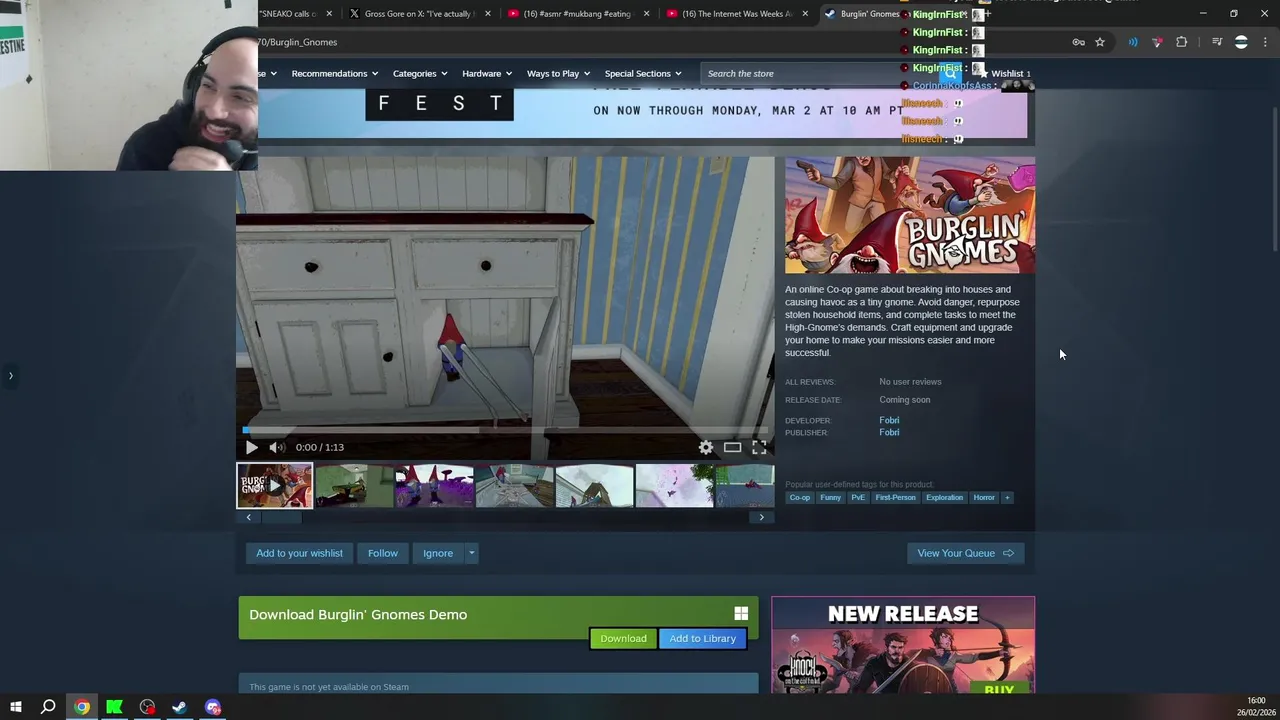Click the blue sound-wave extension icon
The image size is (1280, 720).
coord(1133,42)
